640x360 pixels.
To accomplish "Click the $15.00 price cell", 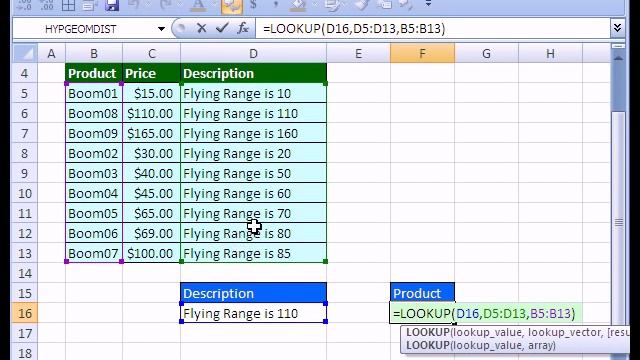I will tap(151, 93).
